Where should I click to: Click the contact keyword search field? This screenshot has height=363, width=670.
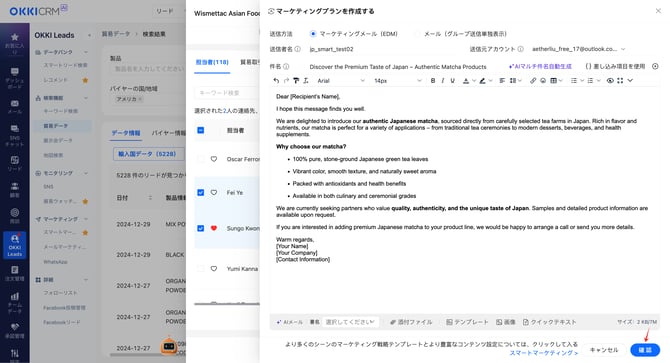[x=226, y=93]
